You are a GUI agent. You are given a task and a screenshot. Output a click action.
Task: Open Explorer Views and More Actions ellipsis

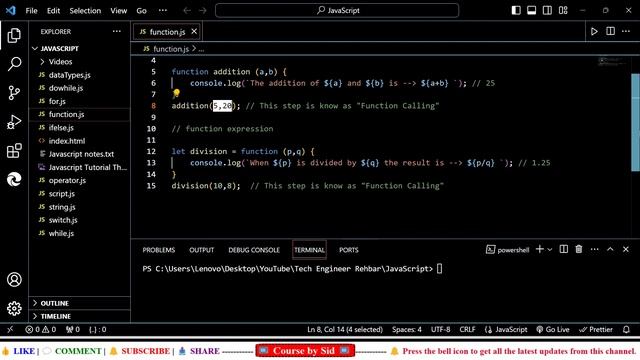[x=117, y=31]
